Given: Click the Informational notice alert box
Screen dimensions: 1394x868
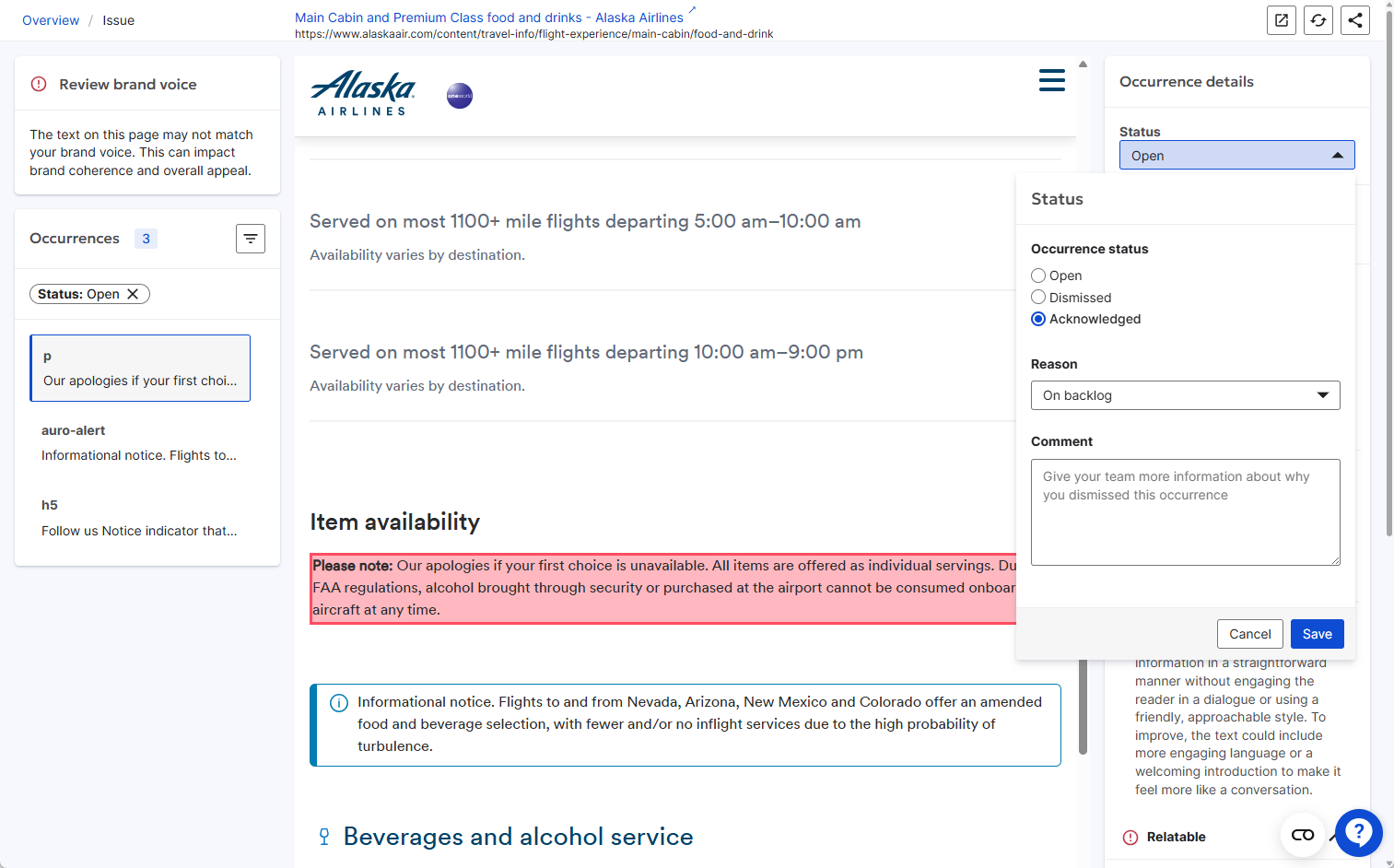Looking at the screenshot, I should (685, 724).
